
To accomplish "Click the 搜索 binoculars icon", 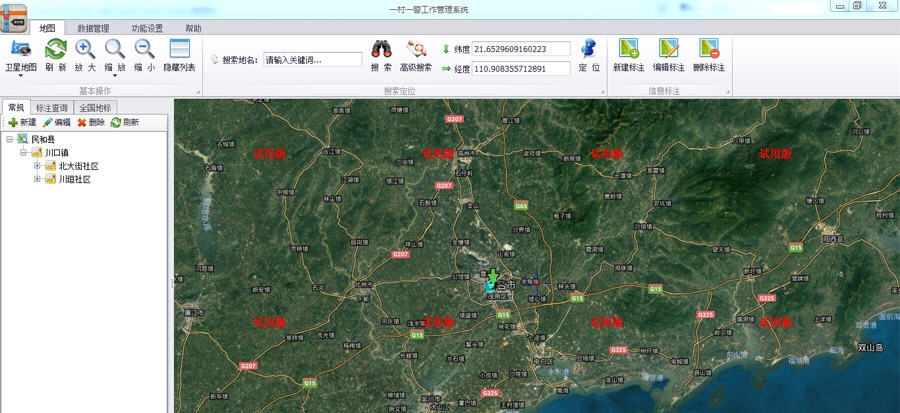I will click(x=381, y=49).
